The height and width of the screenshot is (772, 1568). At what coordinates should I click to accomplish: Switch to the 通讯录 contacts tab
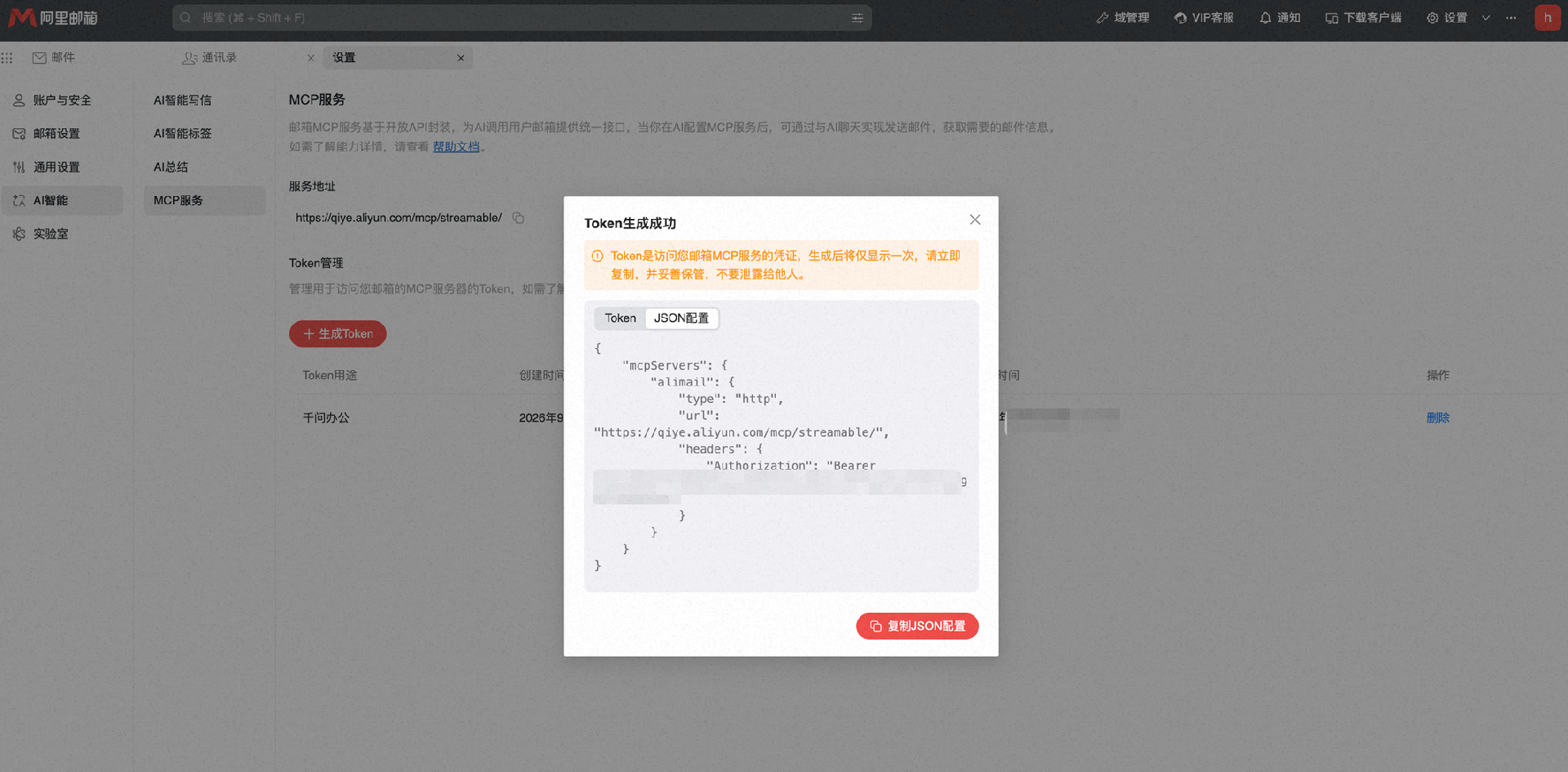coord(210,58)
